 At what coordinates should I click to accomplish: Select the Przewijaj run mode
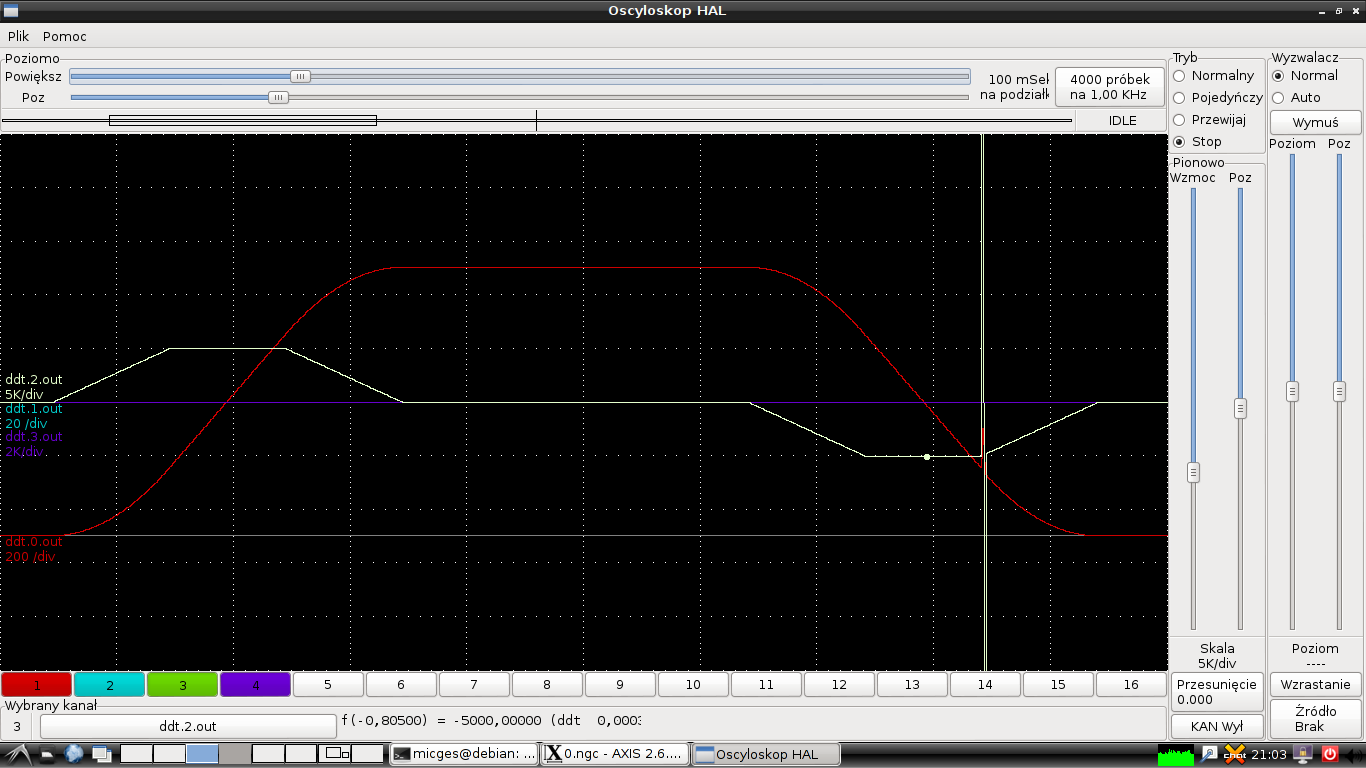click(x=1209, y=119)
